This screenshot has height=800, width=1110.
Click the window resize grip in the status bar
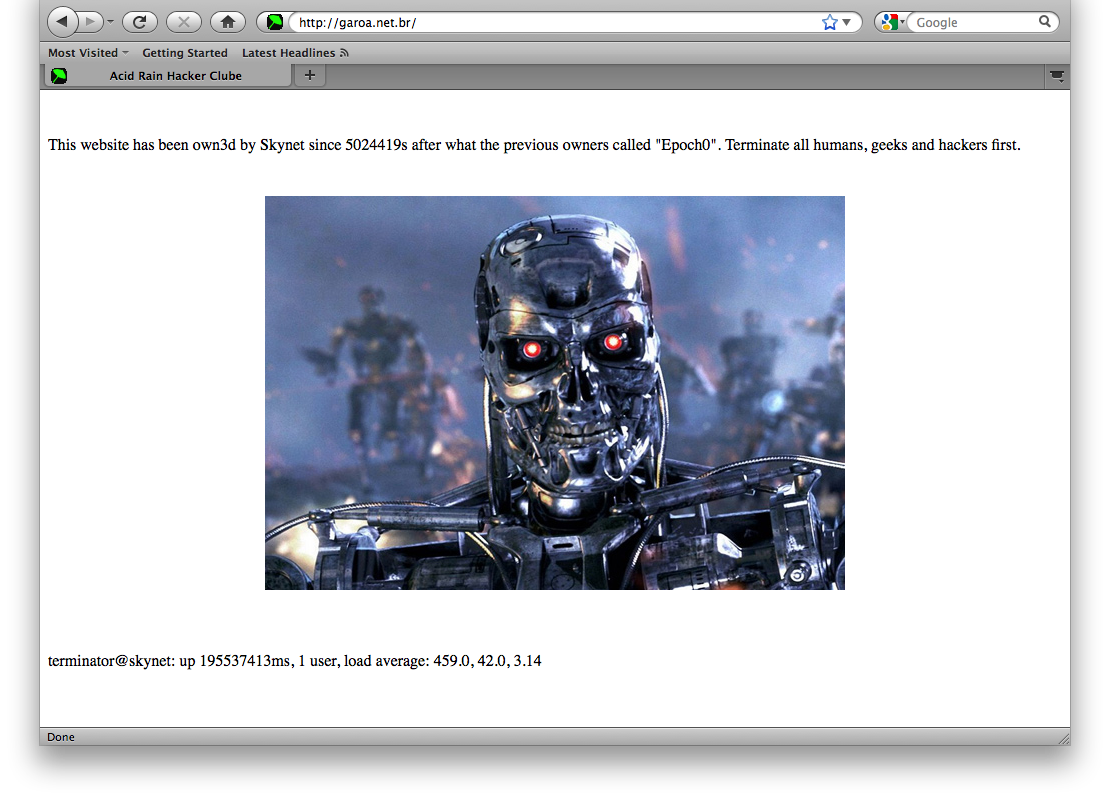[x=1063, y=738]
